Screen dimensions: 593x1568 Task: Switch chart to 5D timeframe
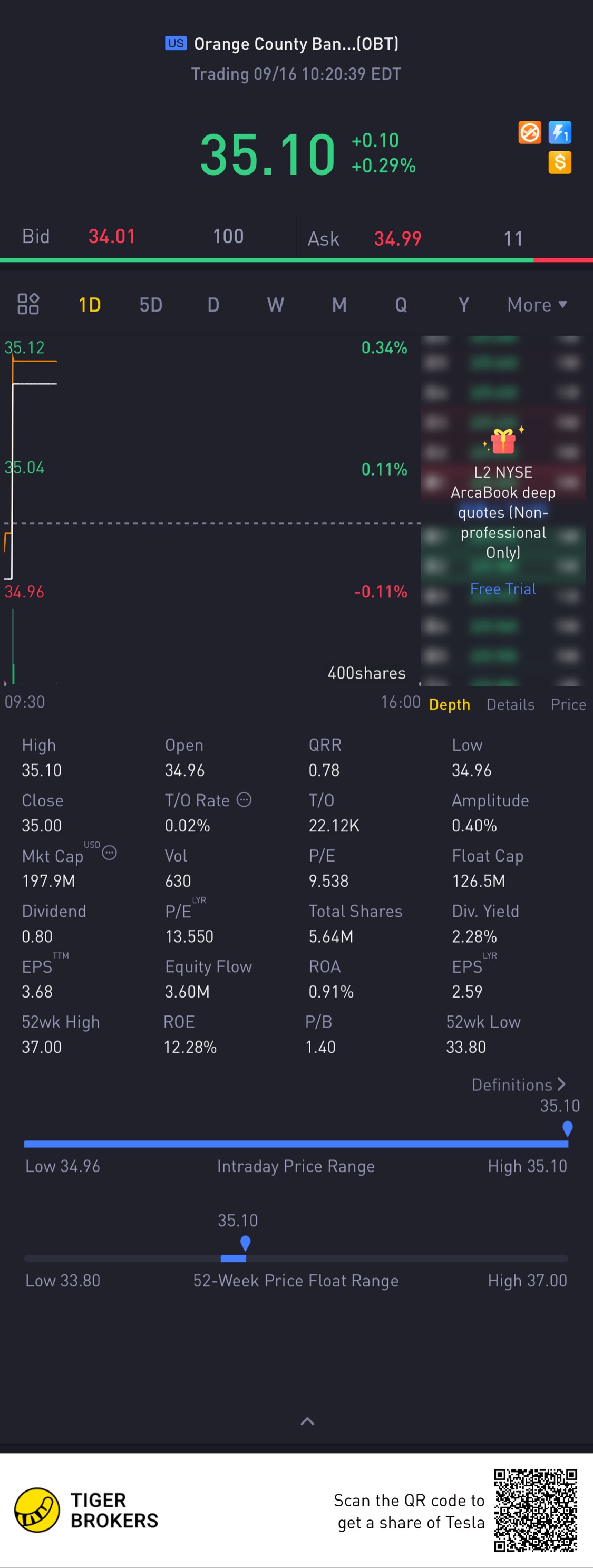click(x=150, y=304)
